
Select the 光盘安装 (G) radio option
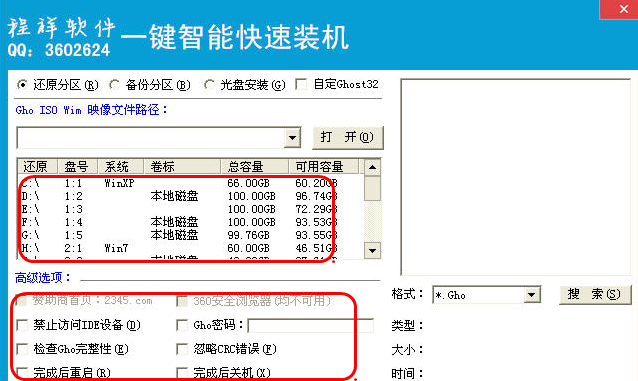coord(209,85)
